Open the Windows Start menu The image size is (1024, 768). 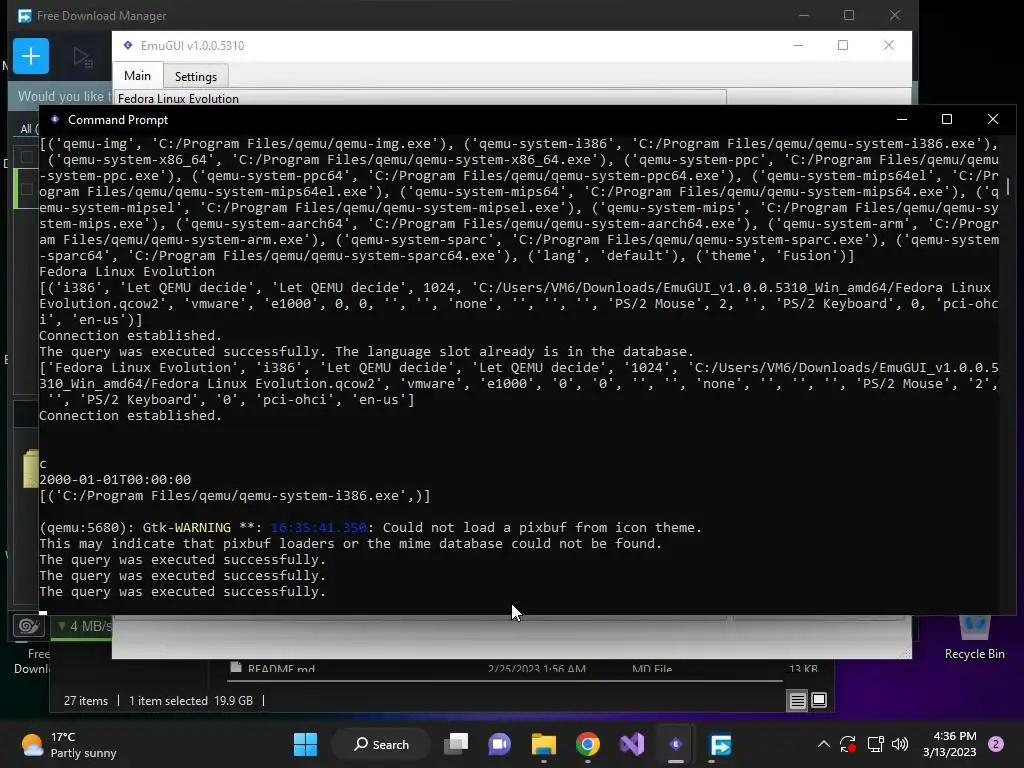click(x=305, y=744)
